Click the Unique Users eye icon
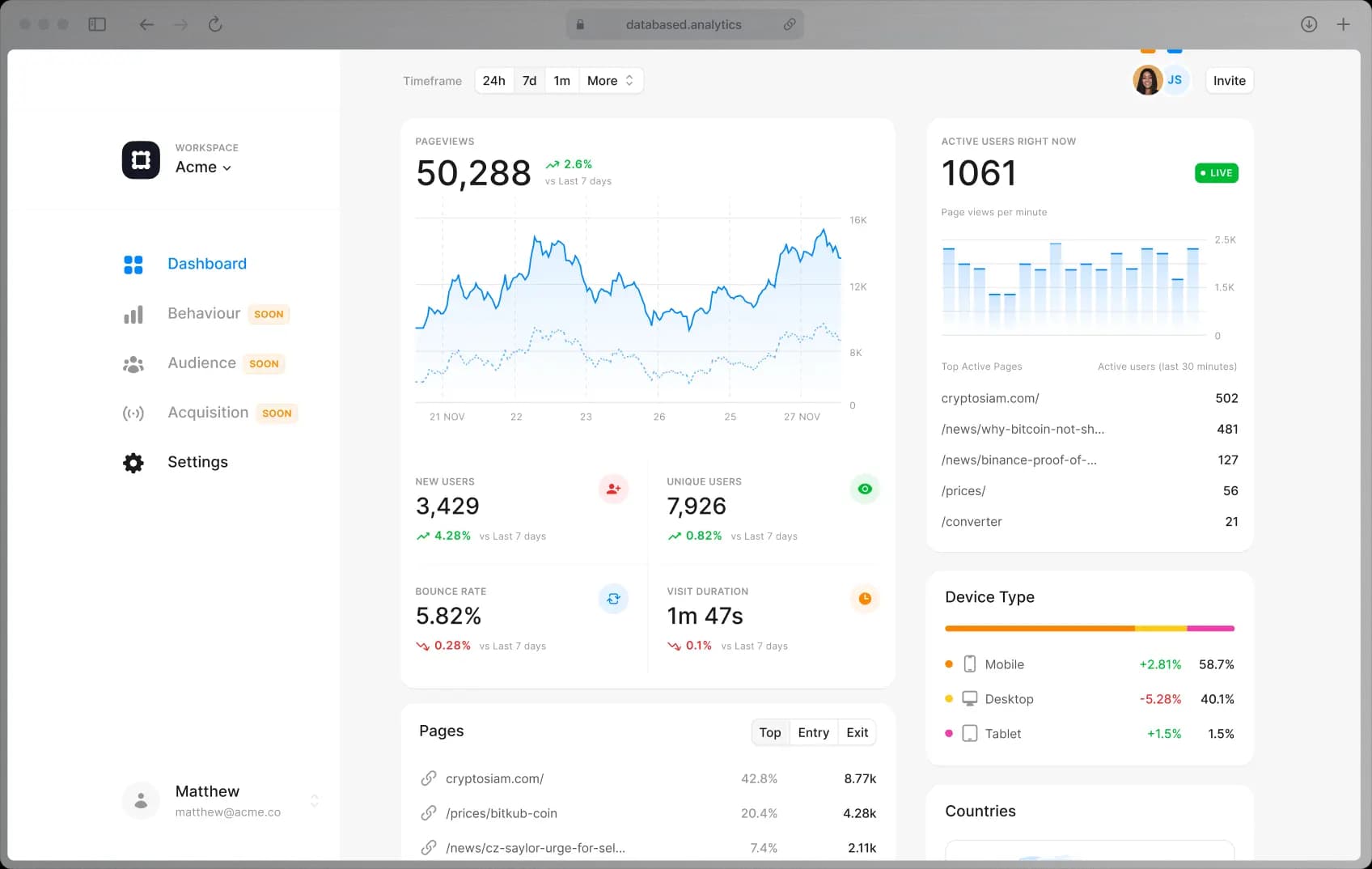This screenshot has height=869, width=1372. (864, 488)
